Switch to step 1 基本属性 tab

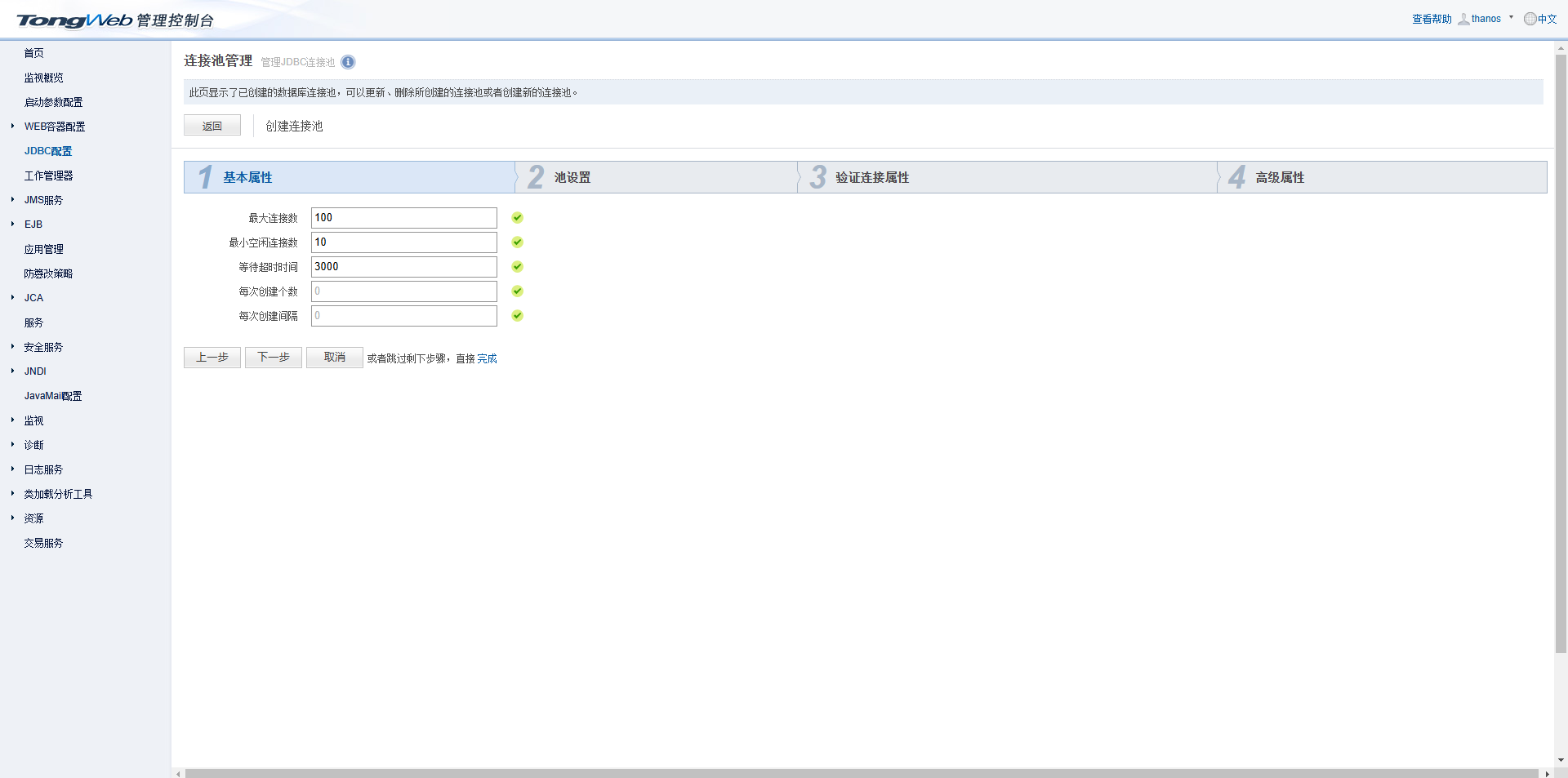(350, 177)
